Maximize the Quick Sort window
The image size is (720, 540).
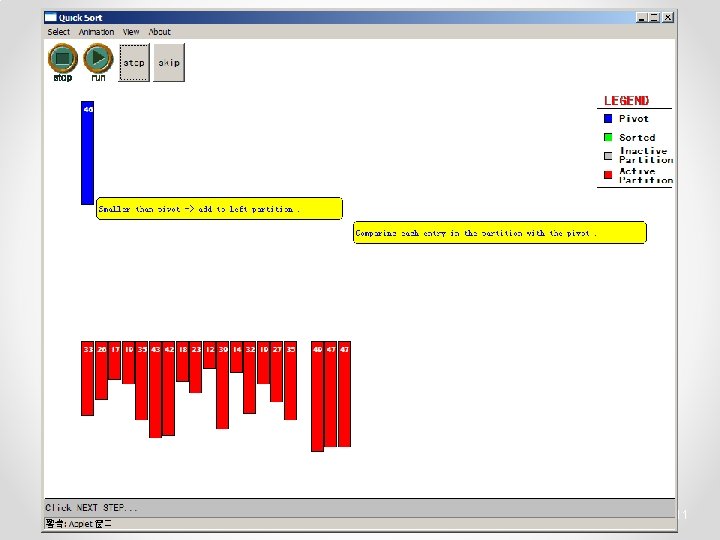pyautogui.click(x=654, y=17)
